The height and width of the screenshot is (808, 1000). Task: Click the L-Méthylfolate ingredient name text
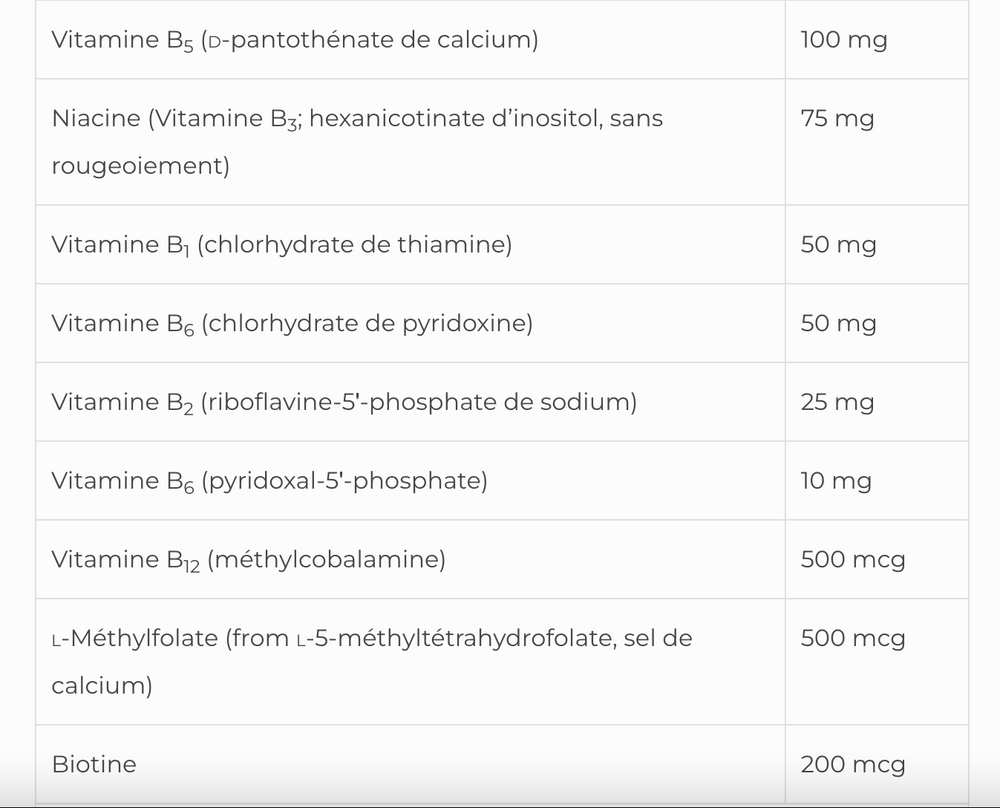click(371, 638)
